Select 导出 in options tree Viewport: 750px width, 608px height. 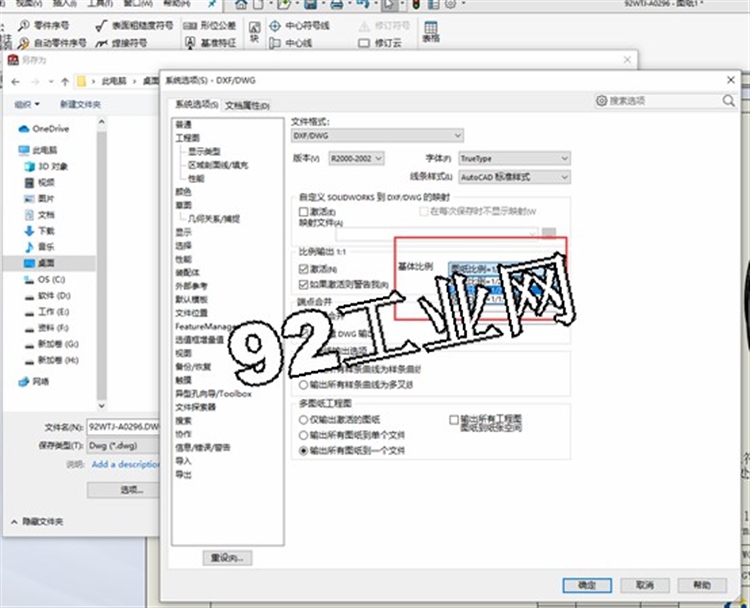tap(183, 475)
